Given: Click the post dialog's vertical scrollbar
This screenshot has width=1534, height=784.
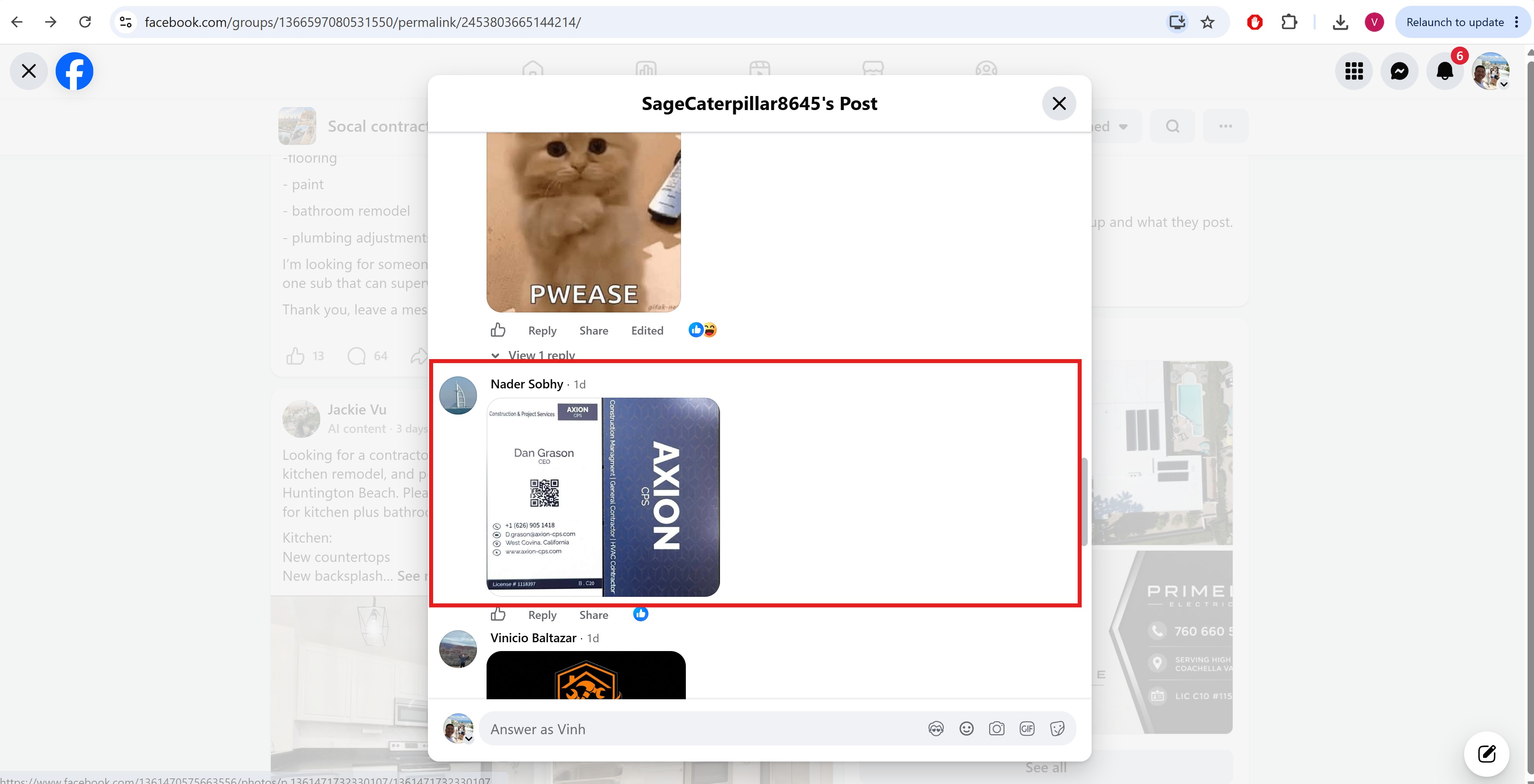Looking at the screenshot, I should (1085, 501).
